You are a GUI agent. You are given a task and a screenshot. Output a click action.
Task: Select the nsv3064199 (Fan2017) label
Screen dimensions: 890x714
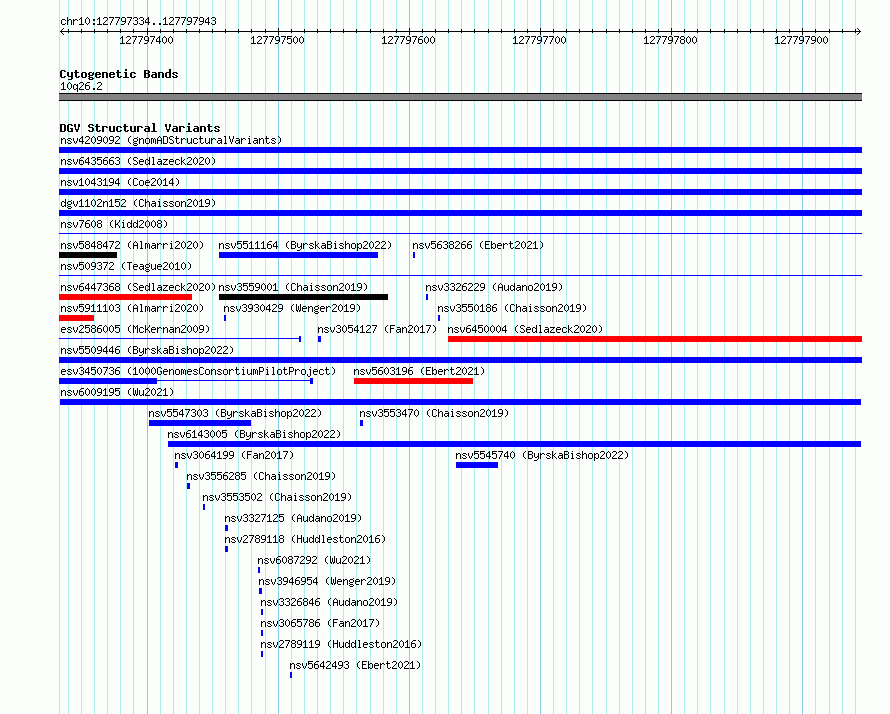pyautogui.click(x=234, y=455)
